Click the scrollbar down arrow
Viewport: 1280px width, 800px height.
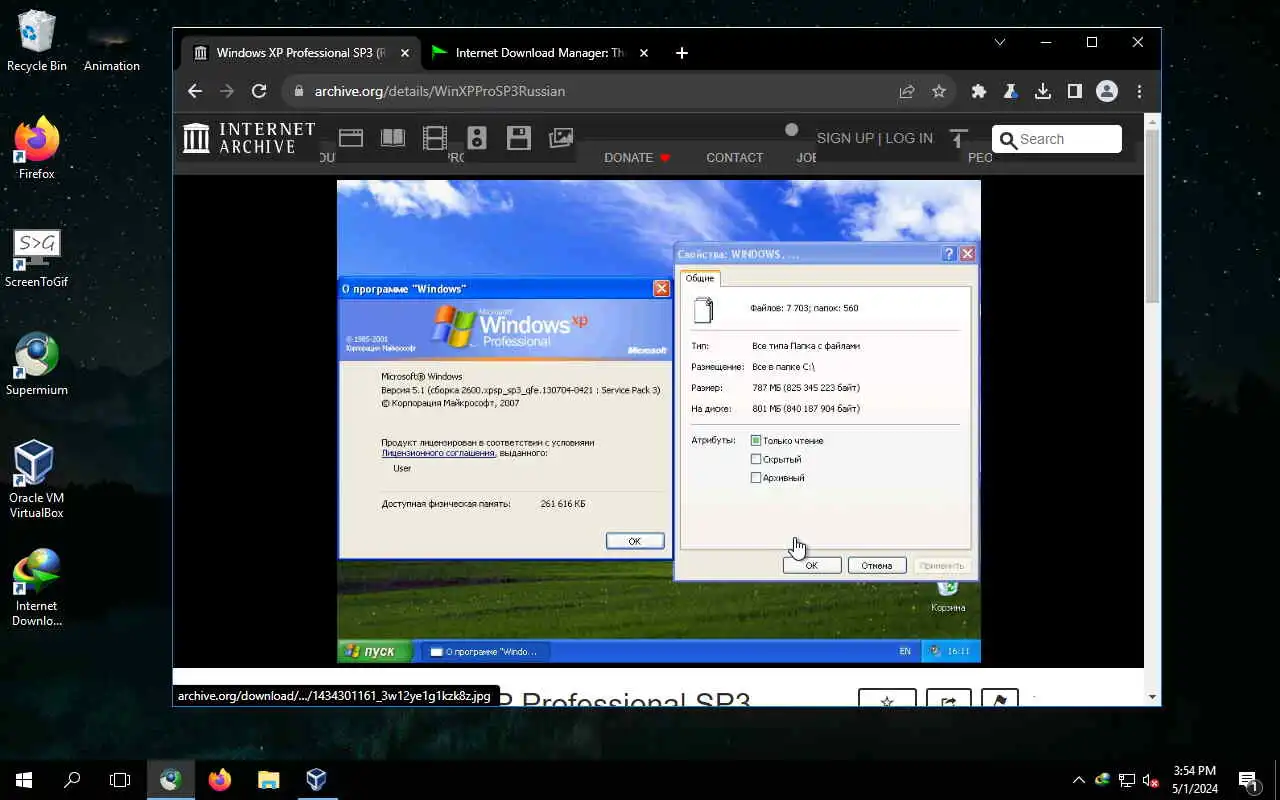pos(1152,697)
